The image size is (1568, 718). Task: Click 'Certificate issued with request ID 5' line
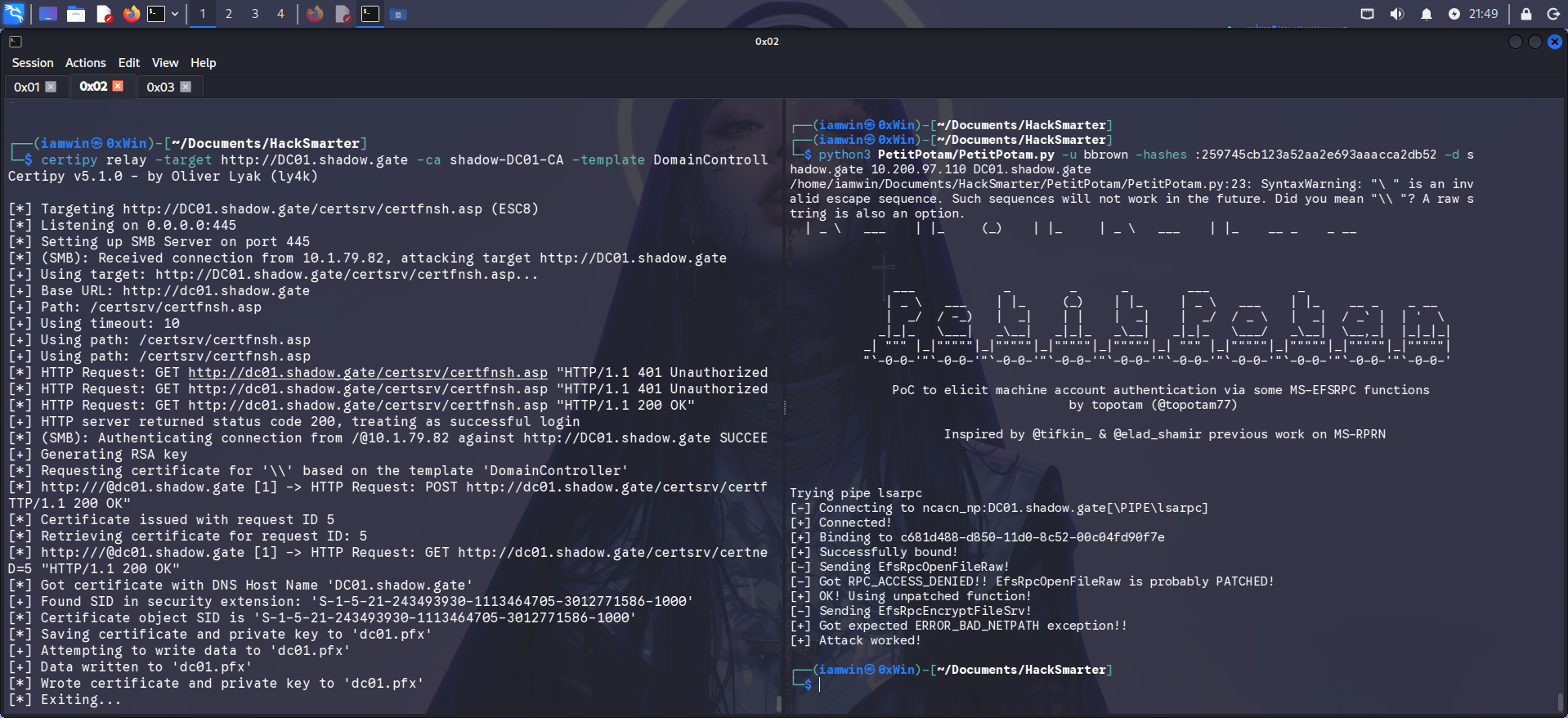tap(172, 520)
